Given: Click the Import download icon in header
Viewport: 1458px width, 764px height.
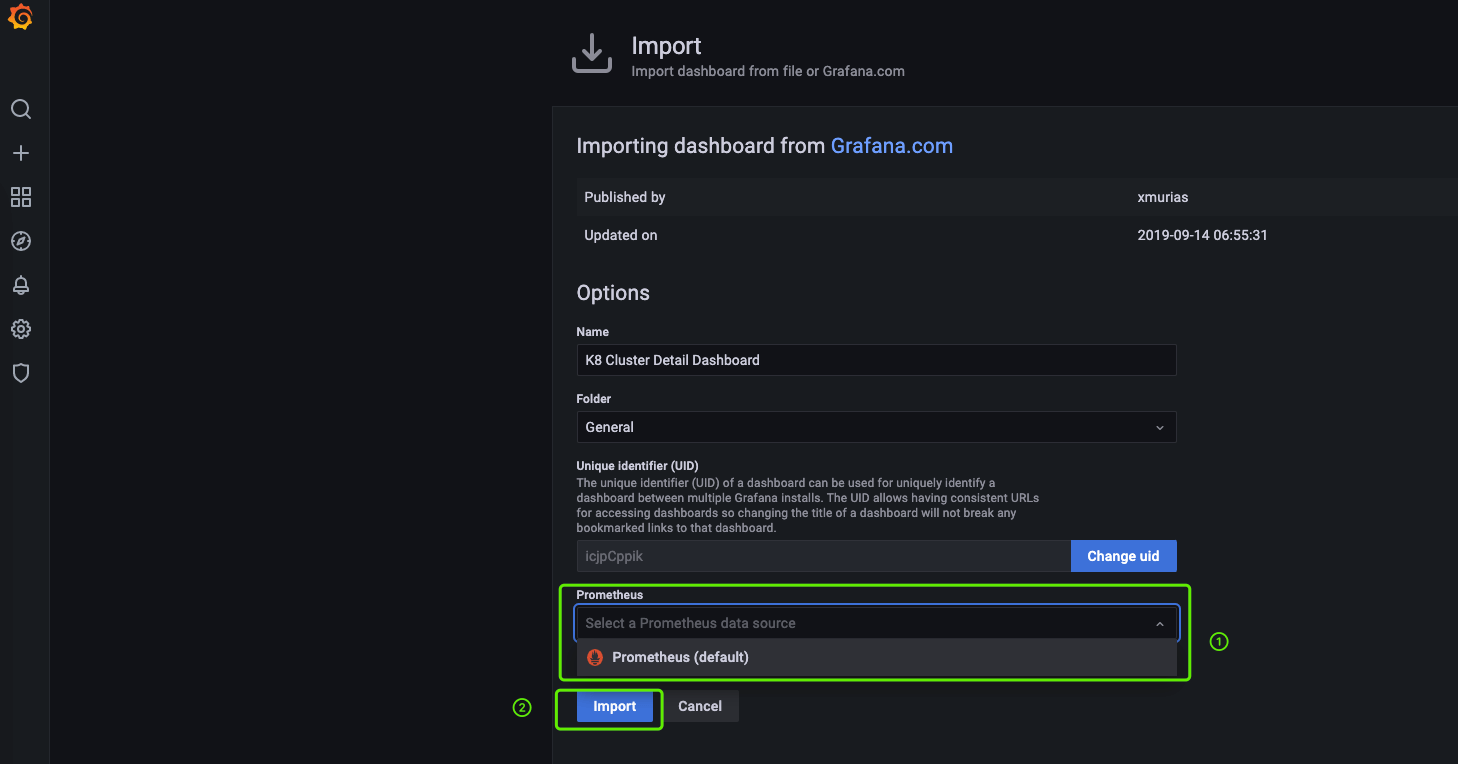Looking at the screenshot, I should coord(591,54).
